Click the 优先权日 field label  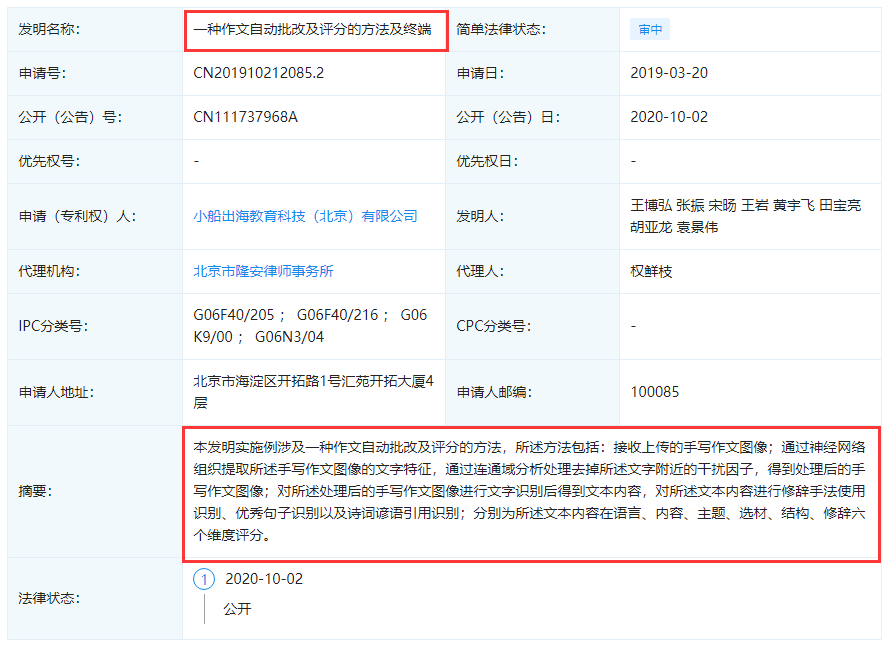[x=487, y=161]
